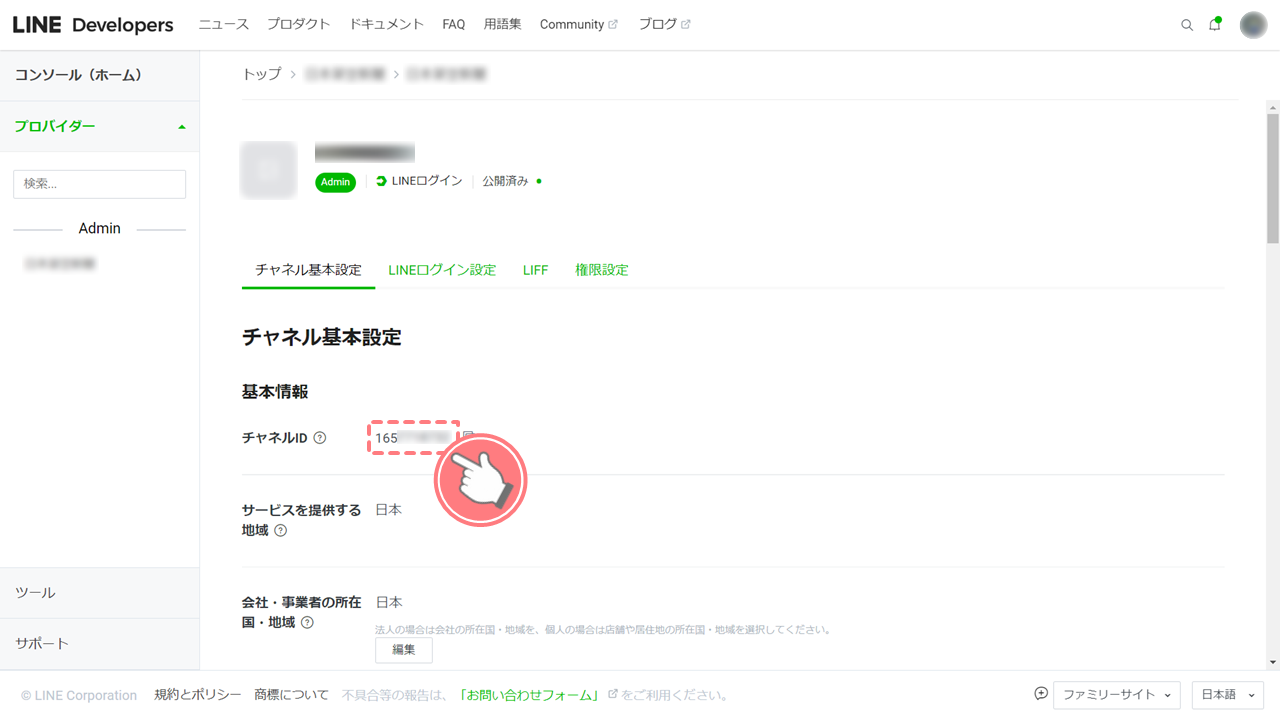Open サポート in the sidebar
Viewport: 1280px width, 720px height.
100,644
